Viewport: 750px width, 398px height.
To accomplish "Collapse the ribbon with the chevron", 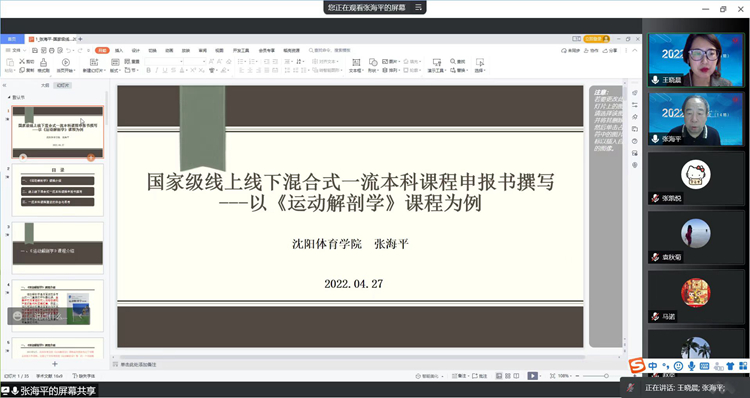I will [635, 50].
